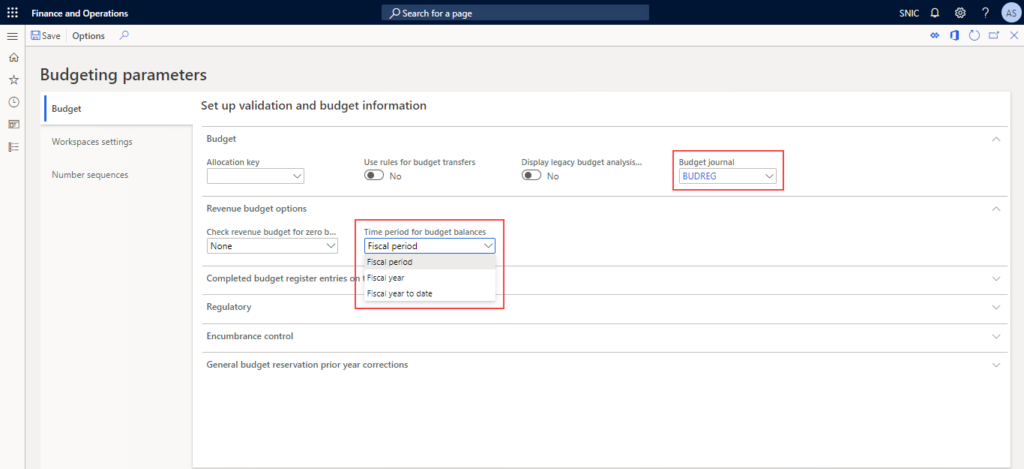Expand the hamburger navigation pane
Screen dimensions: 1024x469
tap(13, 36)
